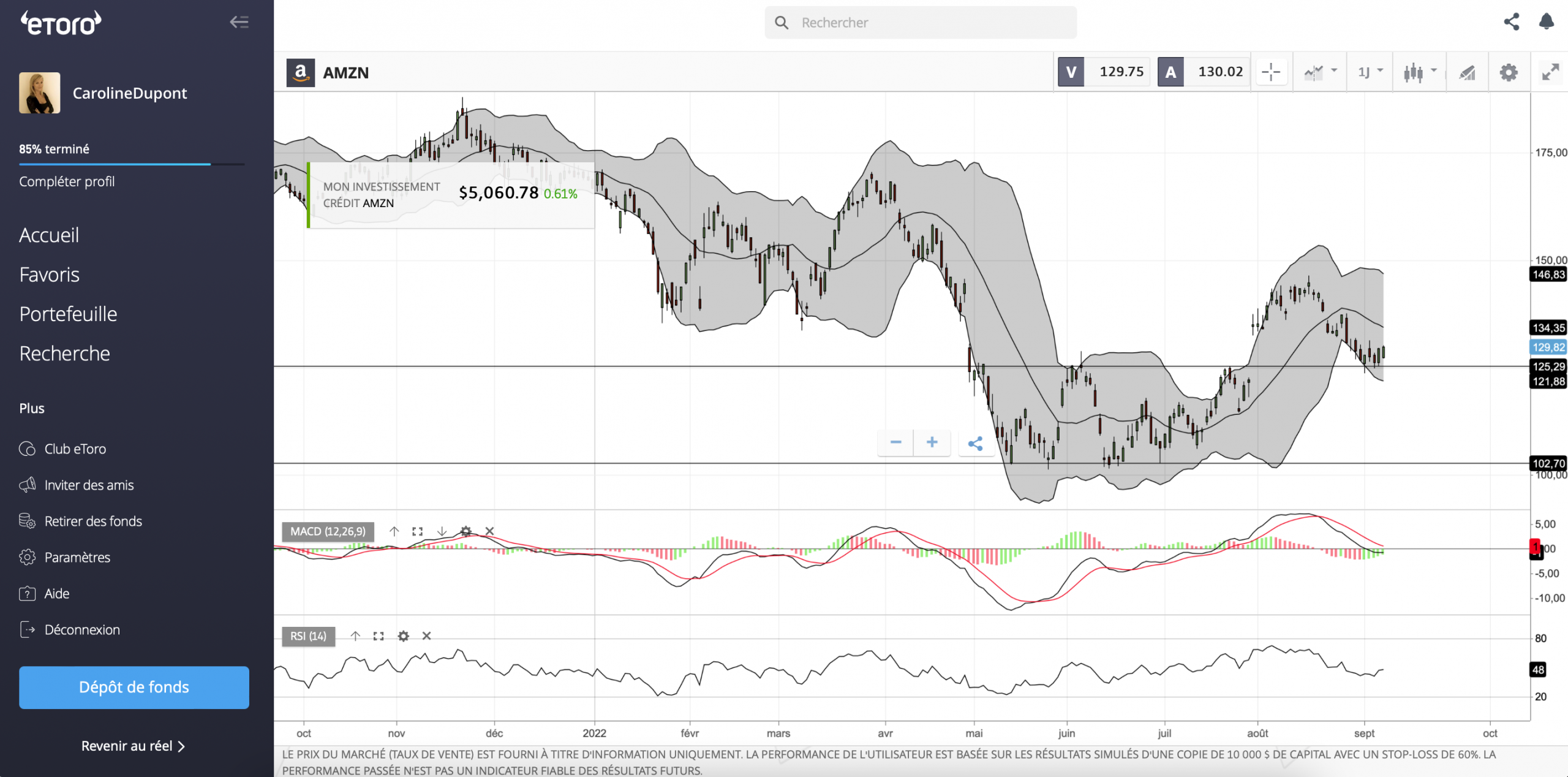Click Déconnexion to log out
The image size is (1568, 777).
coord(70,630)
